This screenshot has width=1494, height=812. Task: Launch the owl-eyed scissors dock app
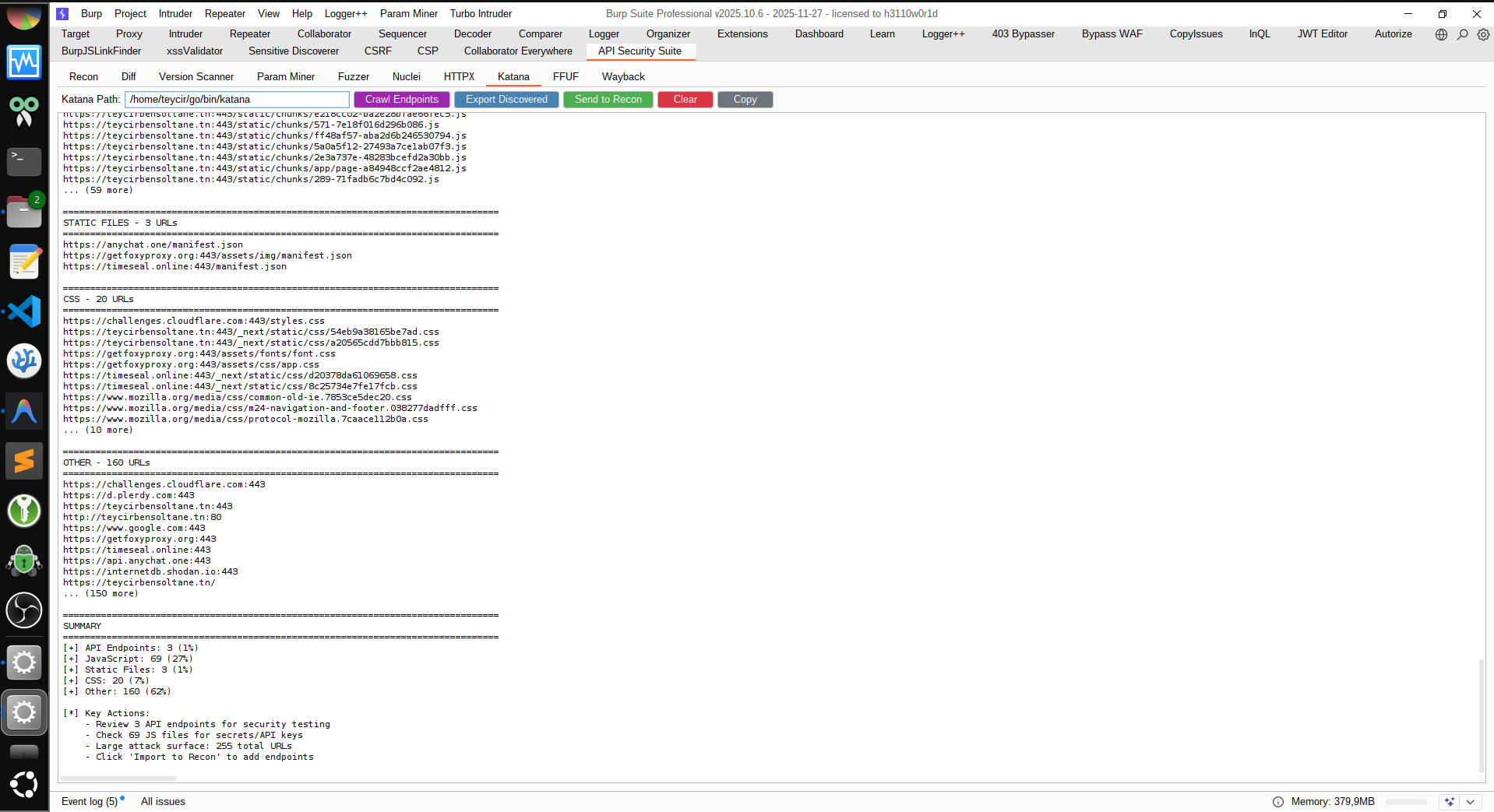click(x=24, y=112)
